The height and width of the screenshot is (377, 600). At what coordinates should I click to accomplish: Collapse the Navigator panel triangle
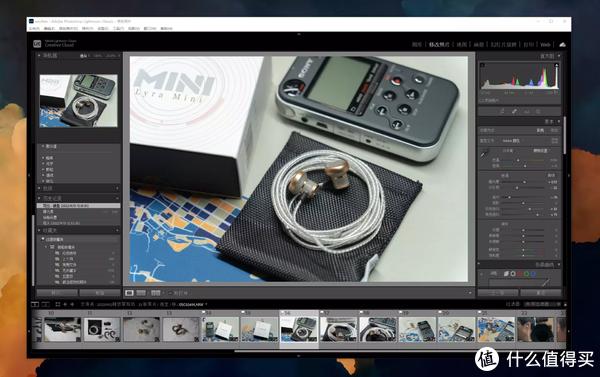39,55
